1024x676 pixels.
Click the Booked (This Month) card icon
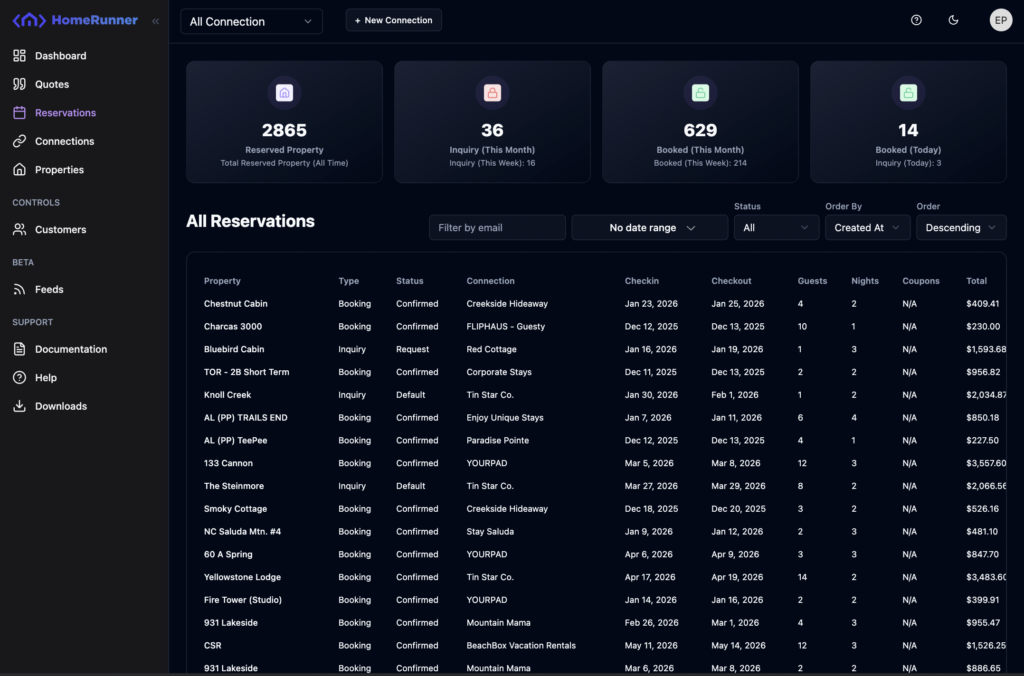point(700,93)
